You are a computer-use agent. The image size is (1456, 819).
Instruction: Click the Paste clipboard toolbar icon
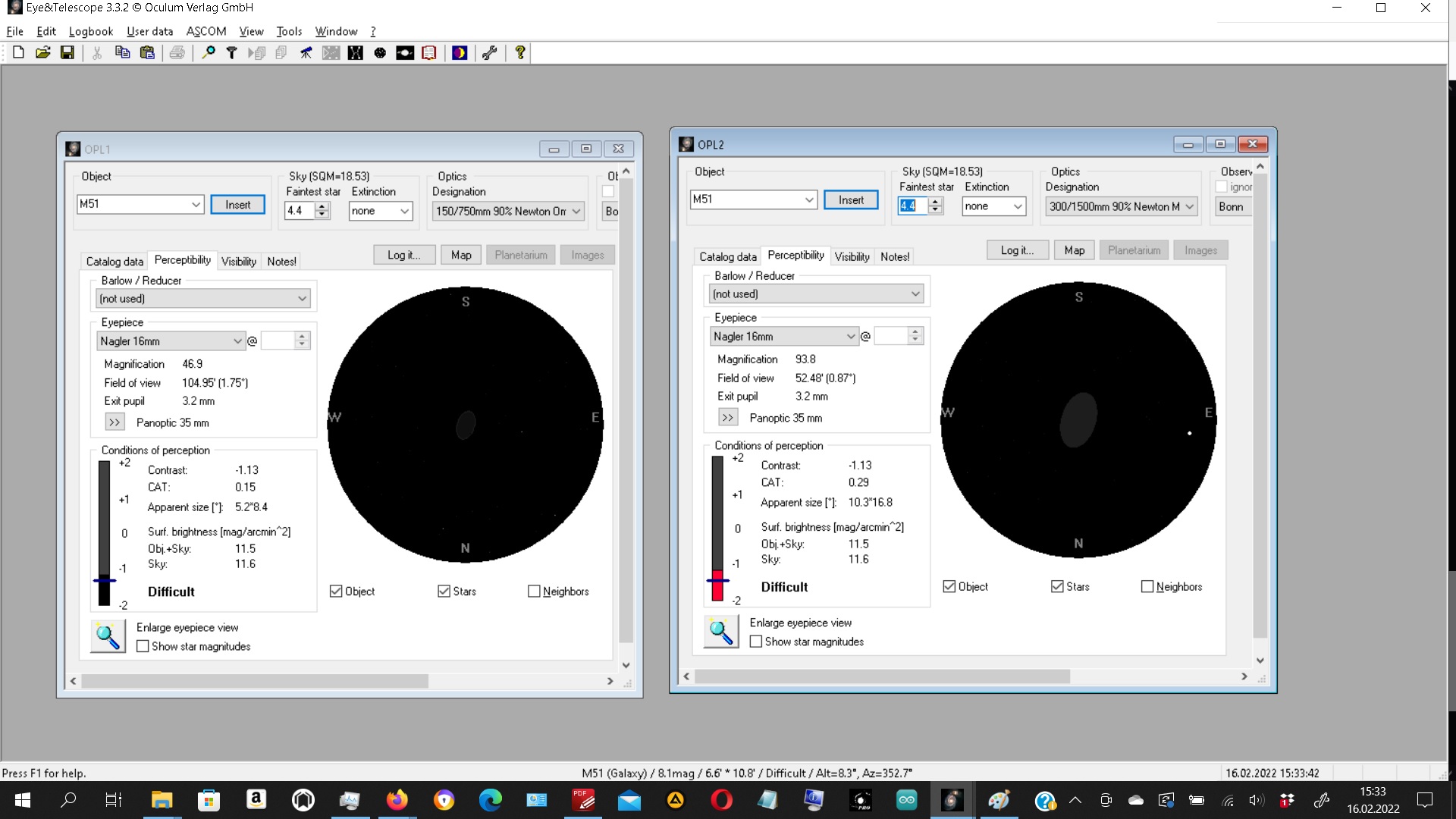147,52
